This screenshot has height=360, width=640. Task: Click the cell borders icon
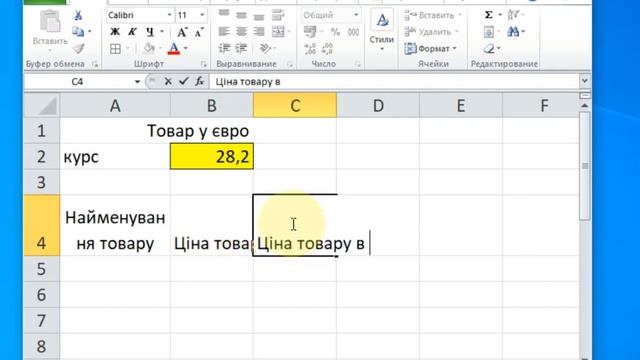coord(116,49)
